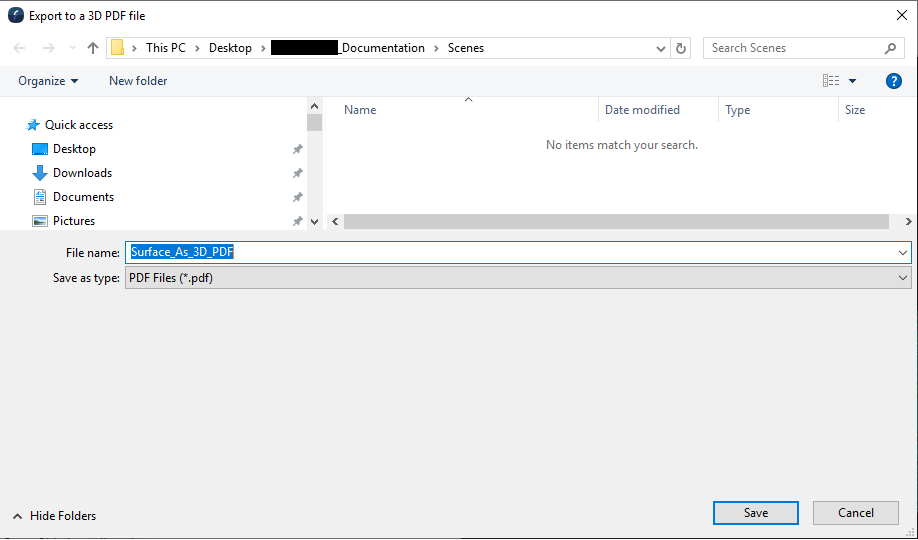The width and height of the screenshot is (918, 540).
Task: Click the Search Scenes box
Action: [803, 48]
